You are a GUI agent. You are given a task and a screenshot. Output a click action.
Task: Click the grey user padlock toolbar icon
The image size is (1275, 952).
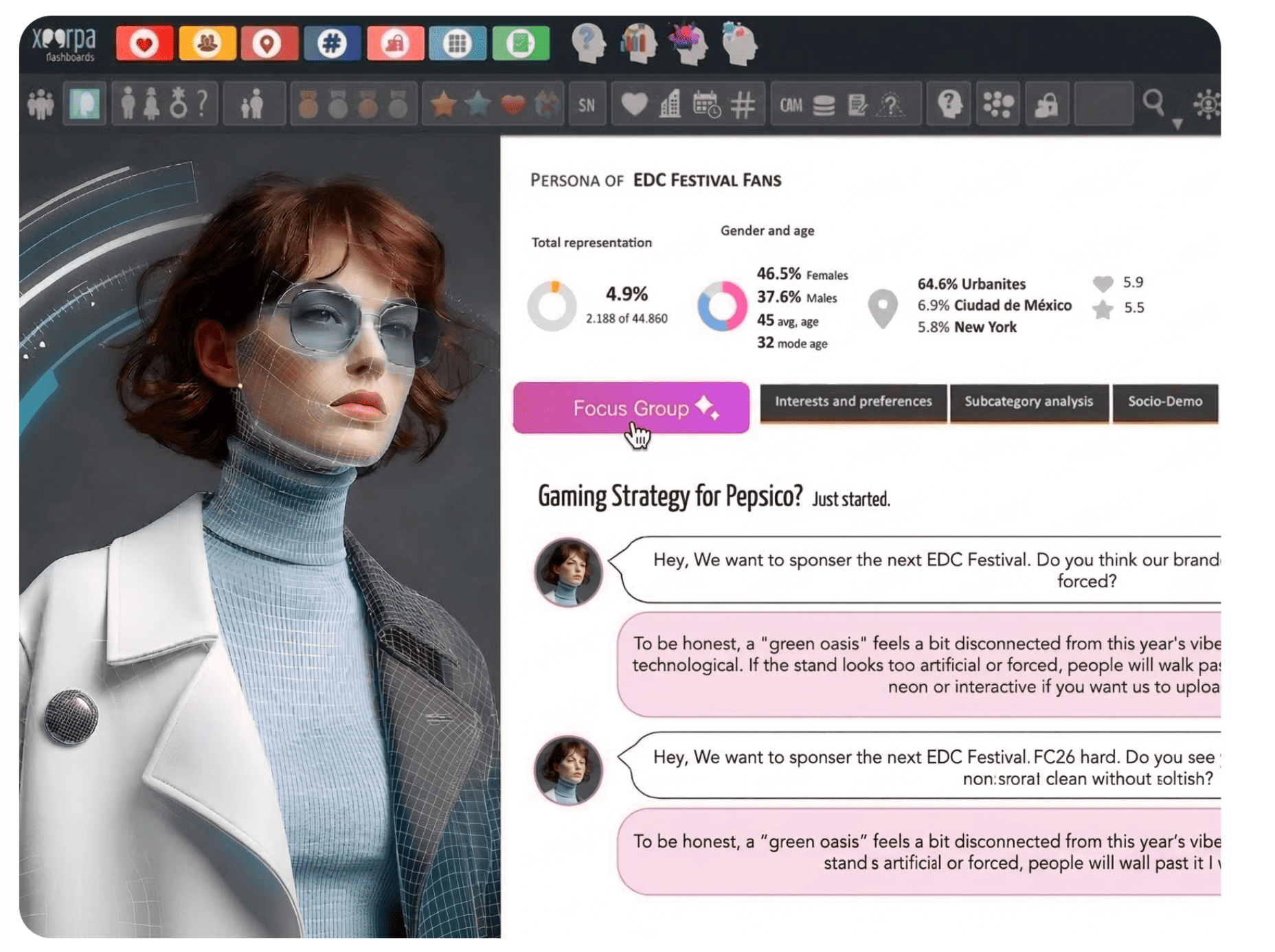click(x=1047, y=104)
